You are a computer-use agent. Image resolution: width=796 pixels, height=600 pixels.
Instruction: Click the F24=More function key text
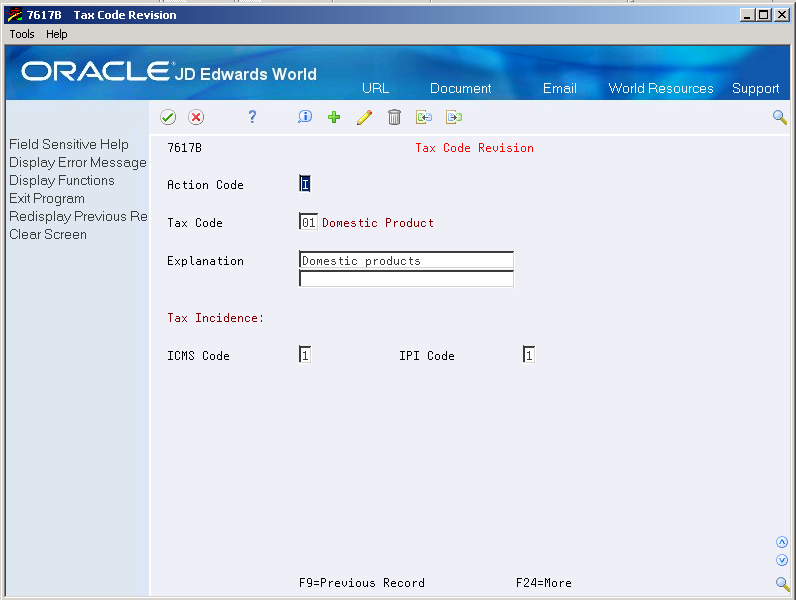point(544,583)
